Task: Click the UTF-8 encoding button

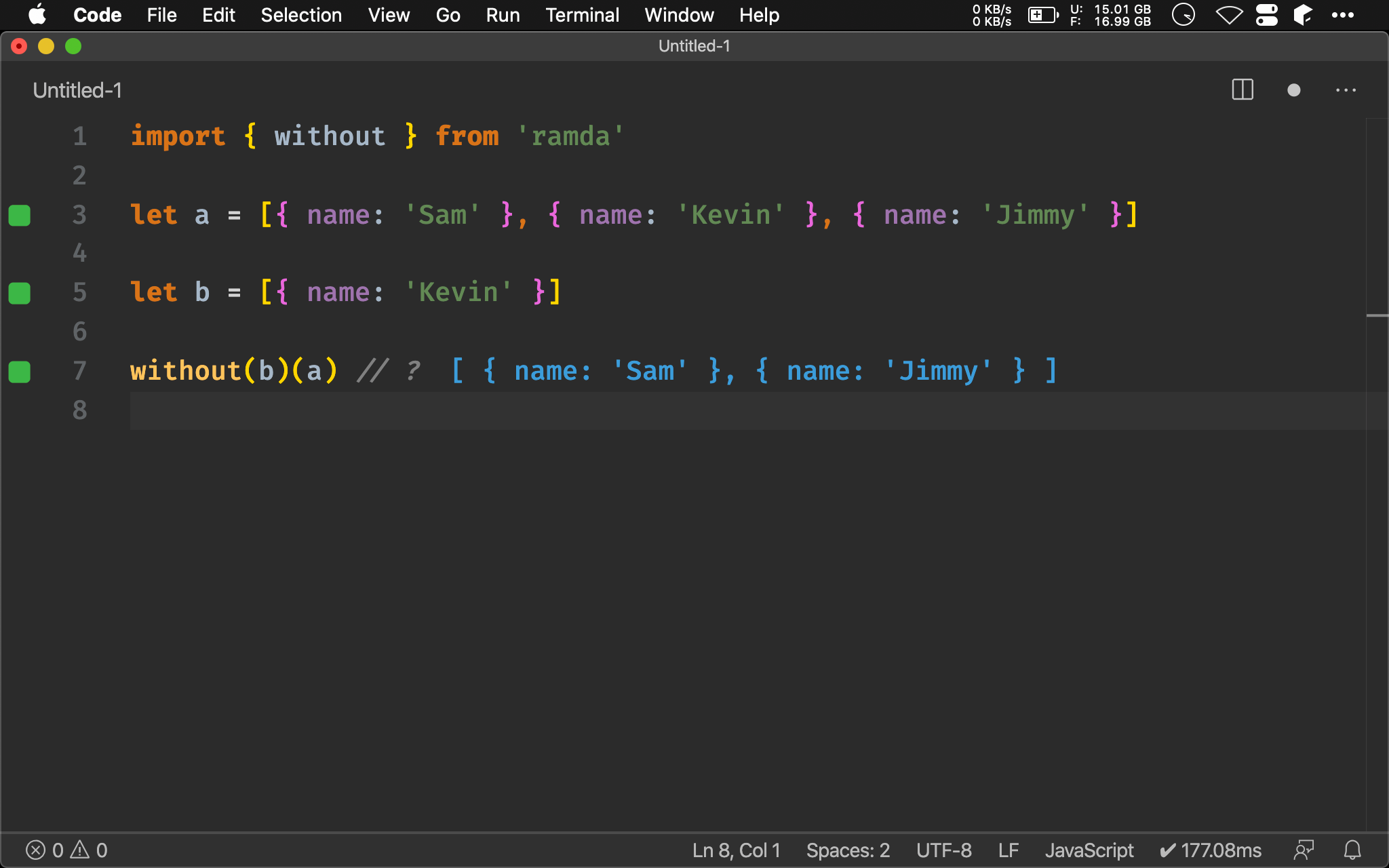Action: pos(943,849)
